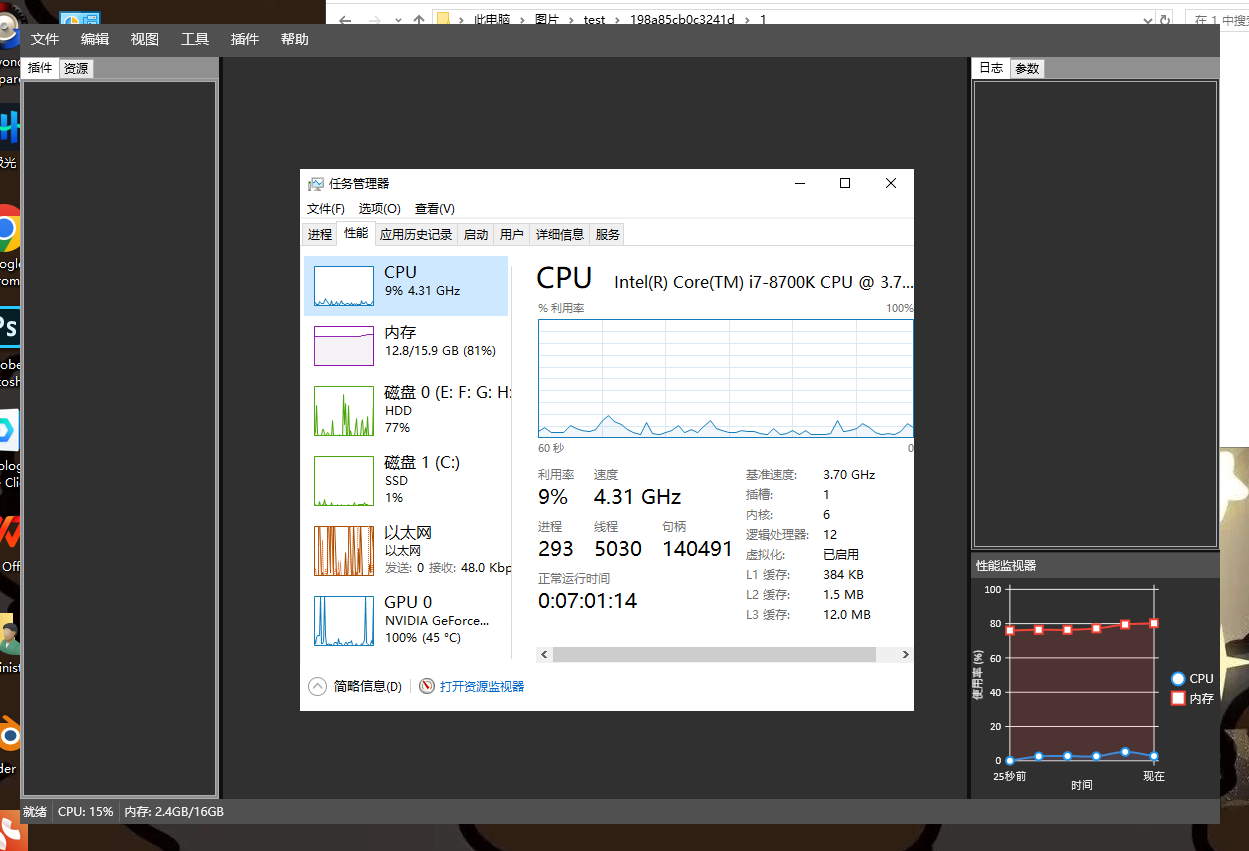Select Task Manager 性能 tab
This screenshot has width=1249, height=851.
coord(356,233)
